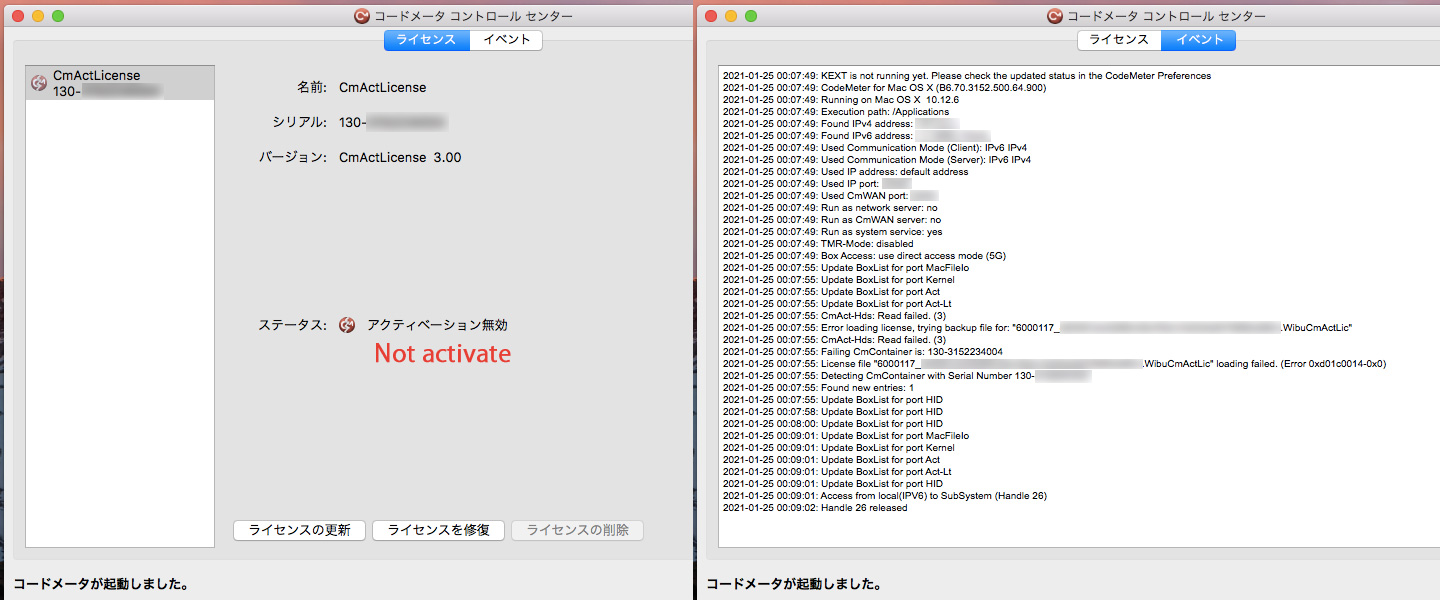Click the 'Found IPv4 address' log line
The image size is (1440, 600).
point(842,124)
